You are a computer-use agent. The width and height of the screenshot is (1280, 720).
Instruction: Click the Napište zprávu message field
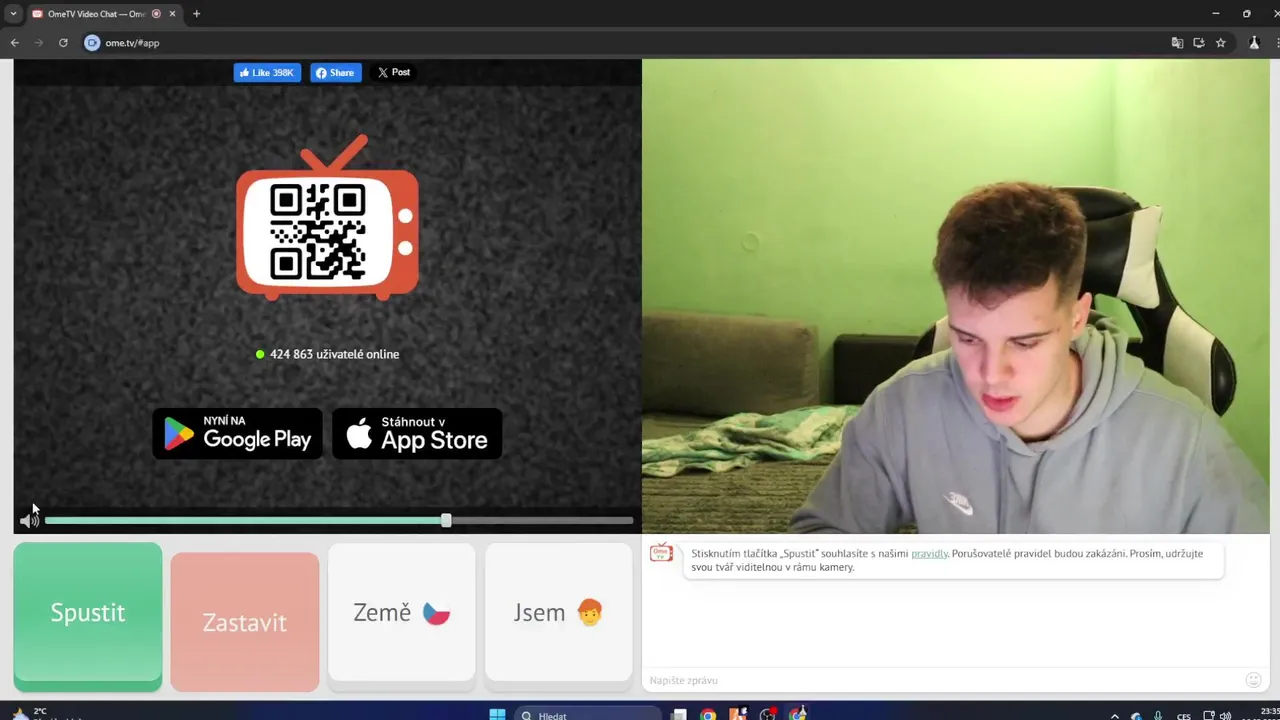pos(940,680)
